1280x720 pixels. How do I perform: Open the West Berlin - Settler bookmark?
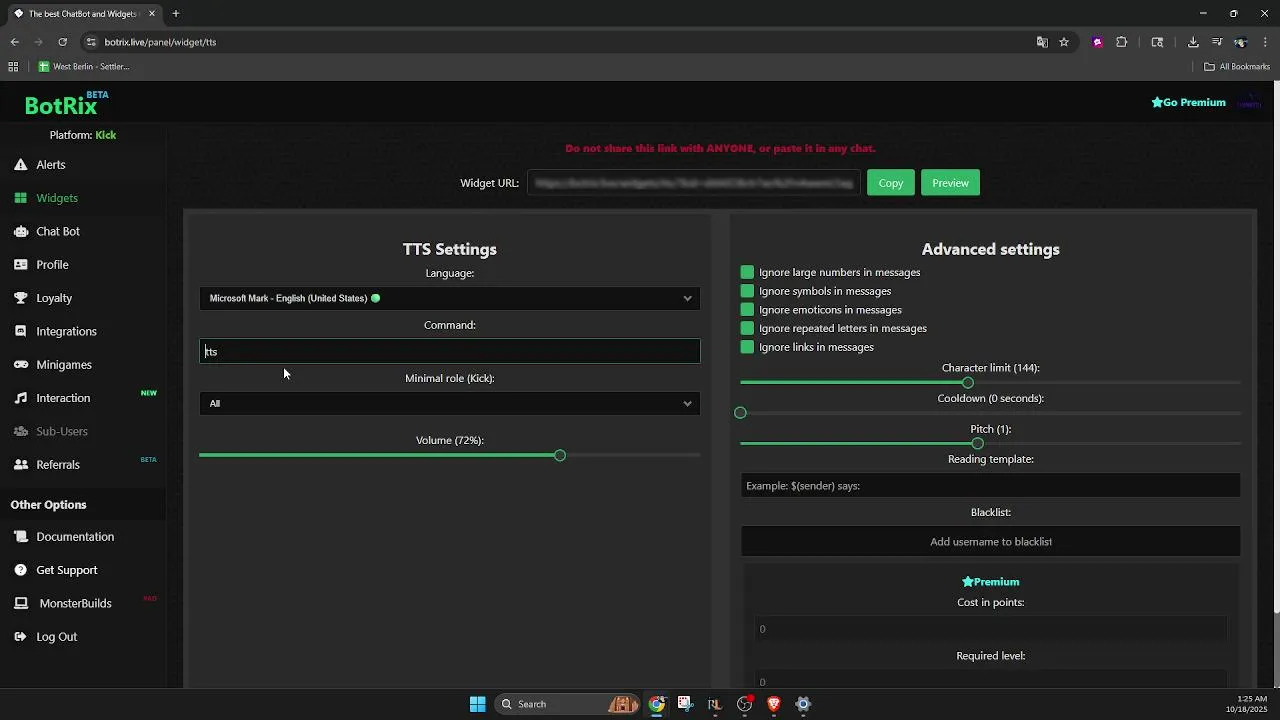(x=84, y=67)
